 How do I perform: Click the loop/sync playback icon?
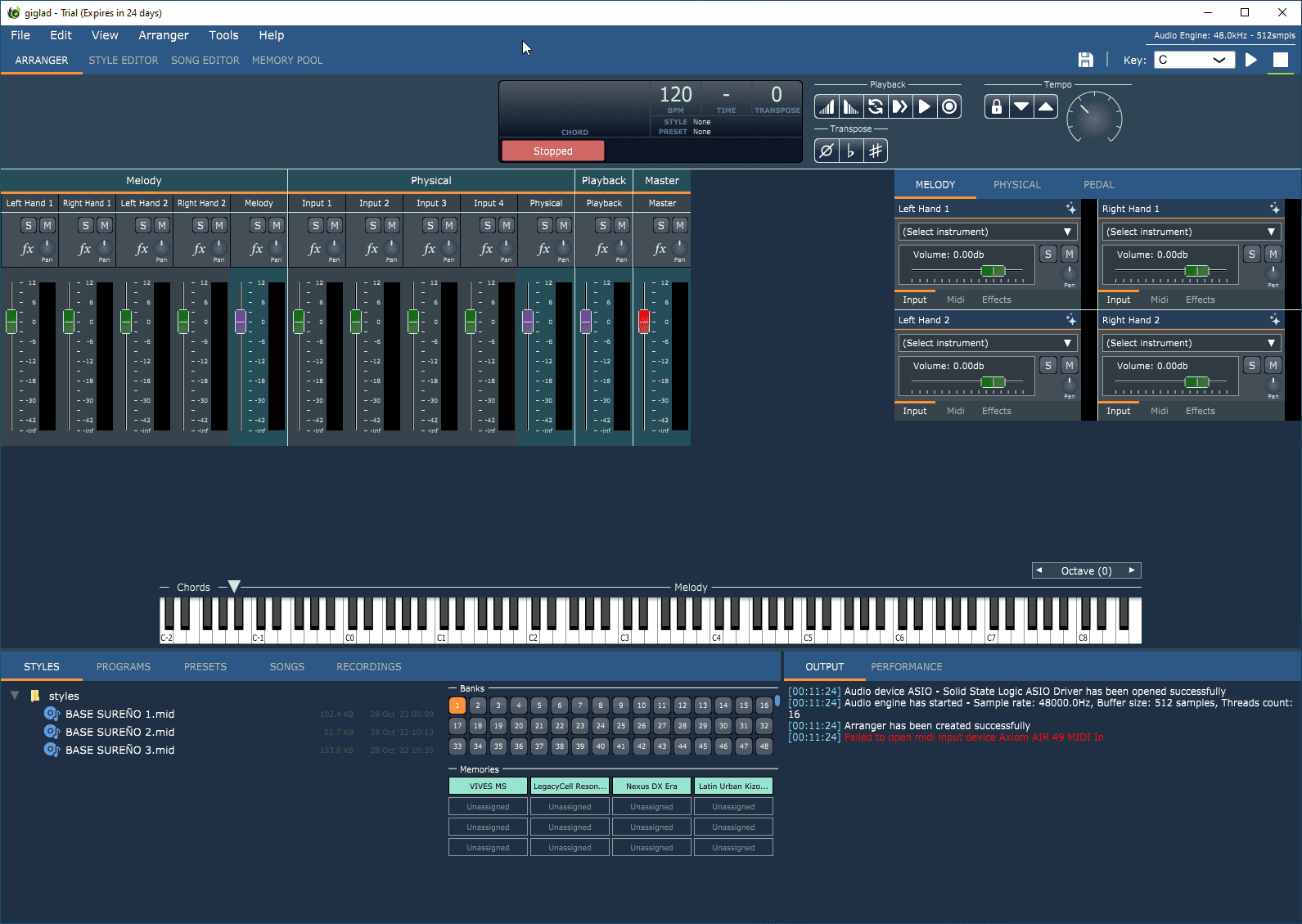pos(876,106)
